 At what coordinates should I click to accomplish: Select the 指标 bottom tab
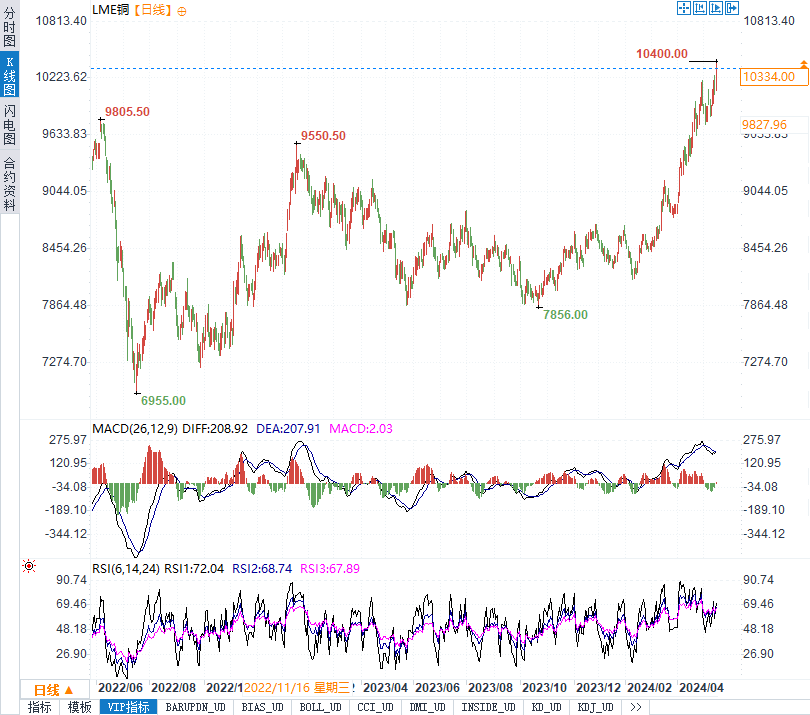coord(40,707)
